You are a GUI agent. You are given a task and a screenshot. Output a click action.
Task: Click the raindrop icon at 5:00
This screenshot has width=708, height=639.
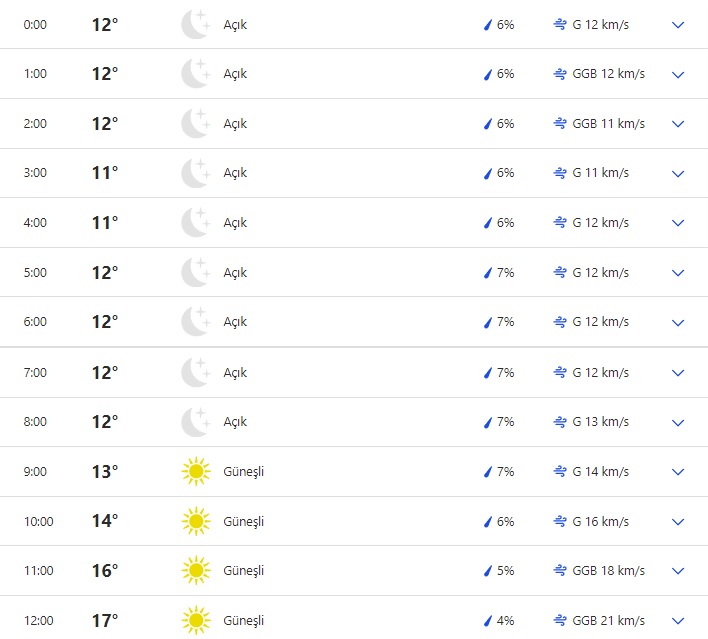pyautogui.click(x=488, y=273)
